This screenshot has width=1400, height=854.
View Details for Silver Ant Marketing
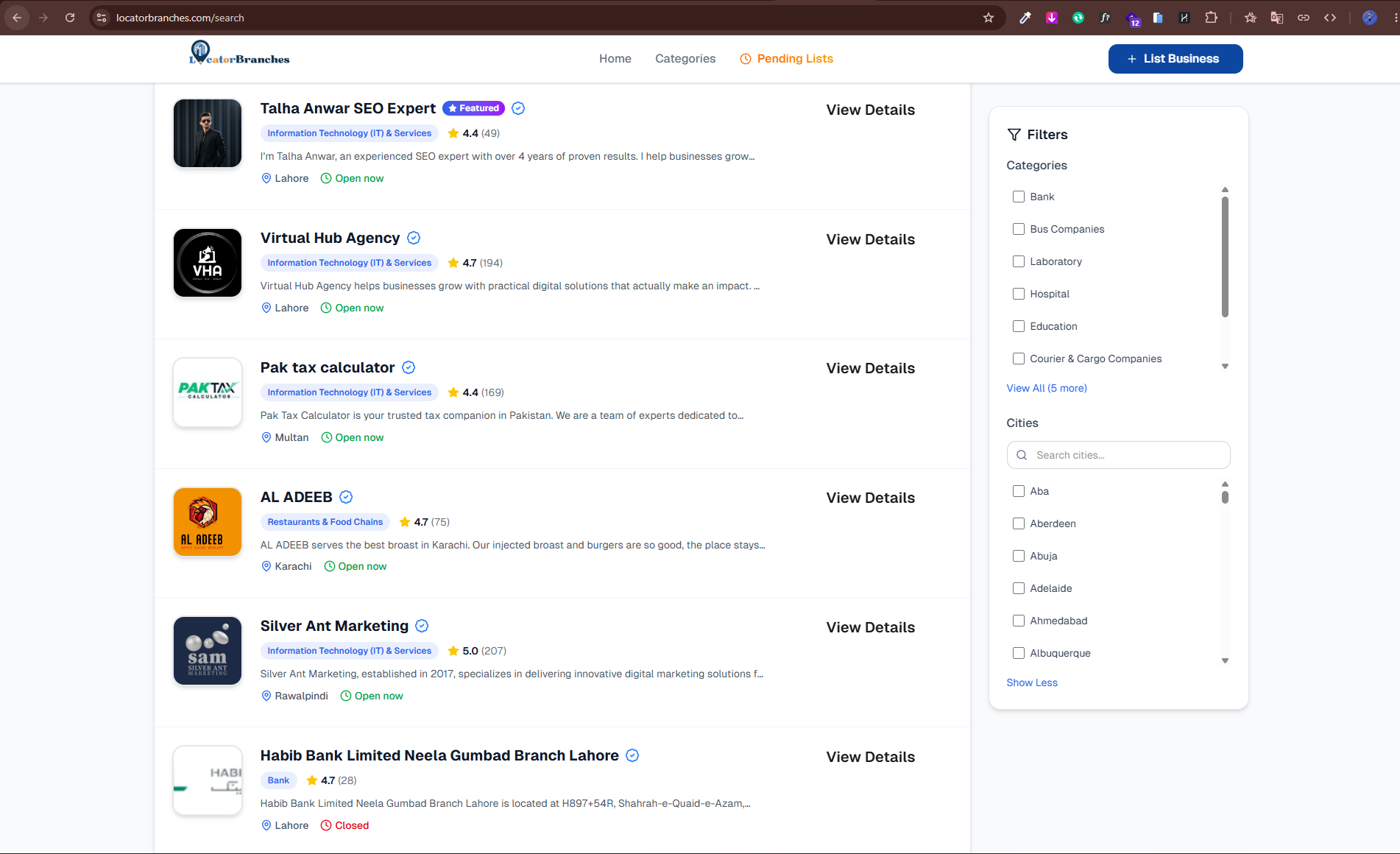[x=871, y=627]
